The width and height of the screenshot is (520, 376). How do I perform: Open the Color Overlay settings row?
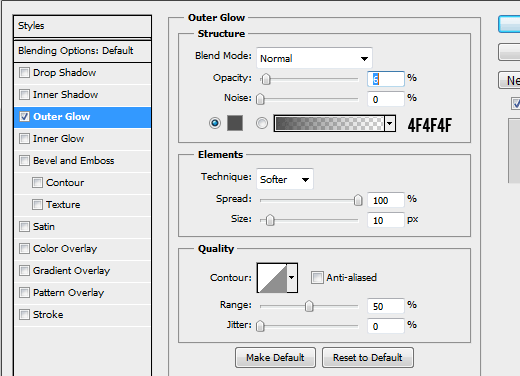82,249
